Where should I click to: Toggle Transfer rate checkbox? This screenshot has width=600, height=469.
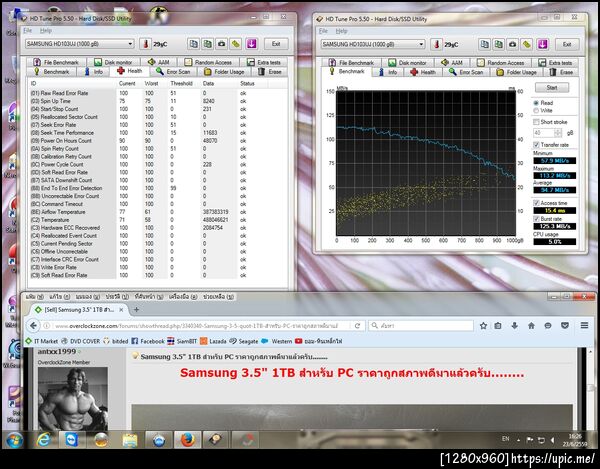tap(536, 145)
